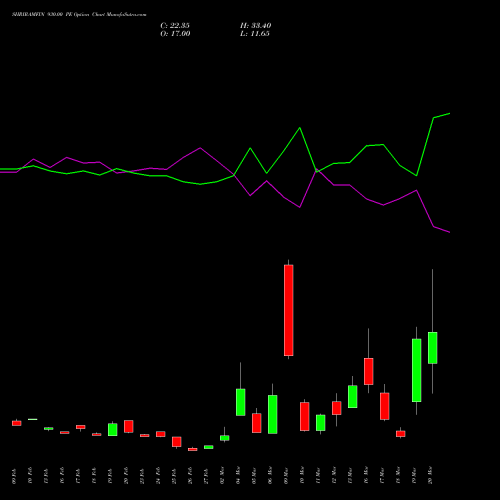Click the close value C: 22.35
The height and width of the screenshot is (500, 500).
[x=175, y=26]
